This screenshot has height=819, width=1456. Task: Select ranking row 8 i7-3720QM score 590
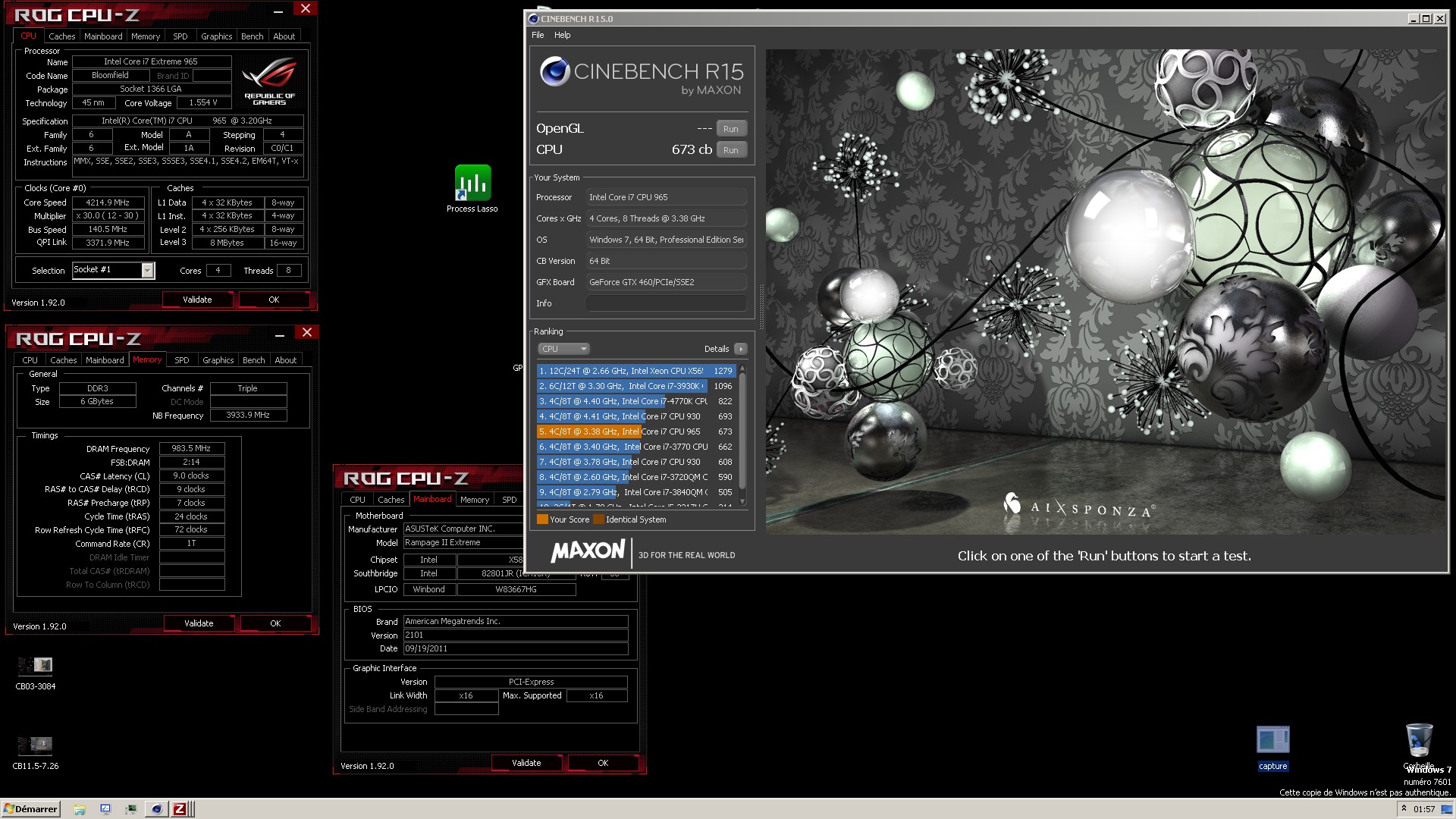pyautogui.click(x=635, y=477)
